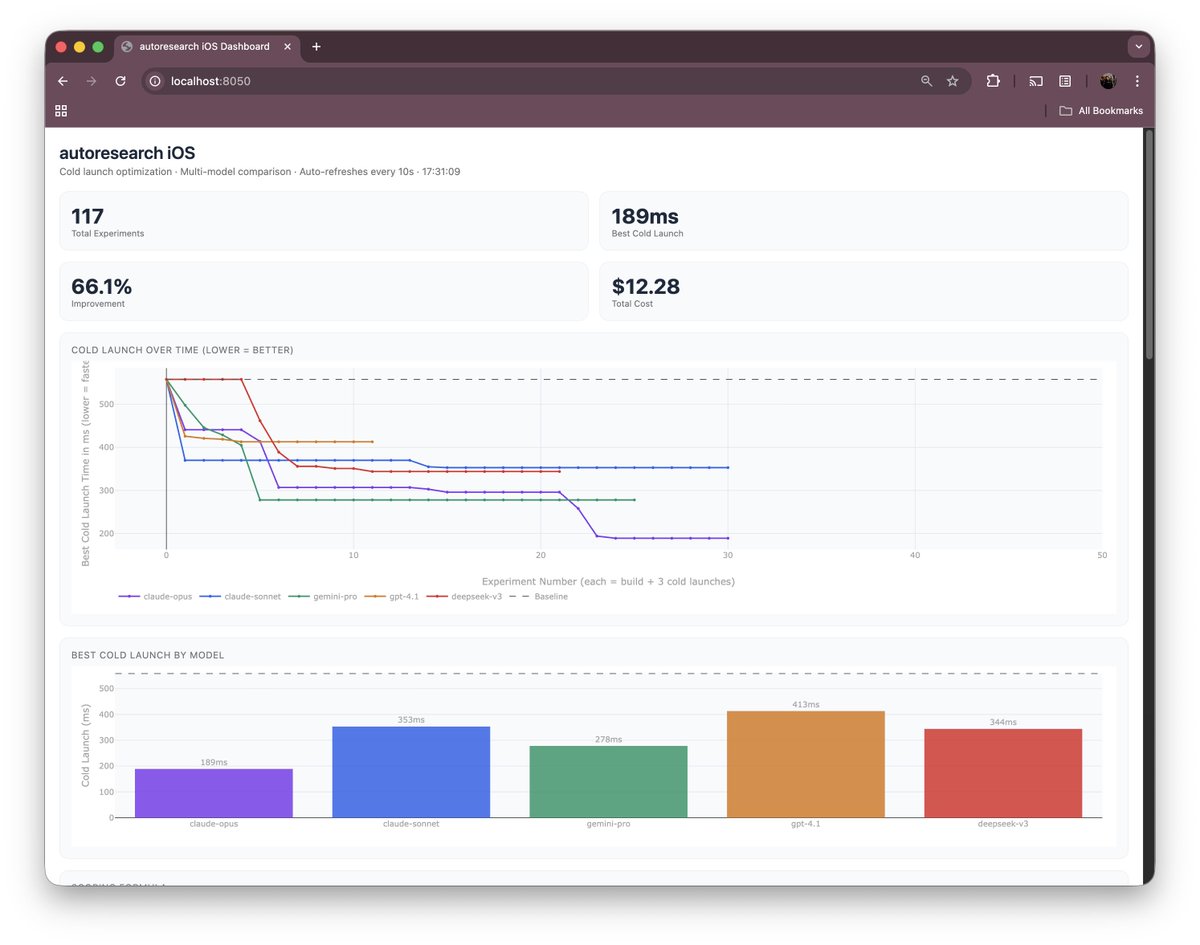Expand the tab search dropdown arrow
Viewport: 1200px width, 945px height.
tap(1137, 47)
